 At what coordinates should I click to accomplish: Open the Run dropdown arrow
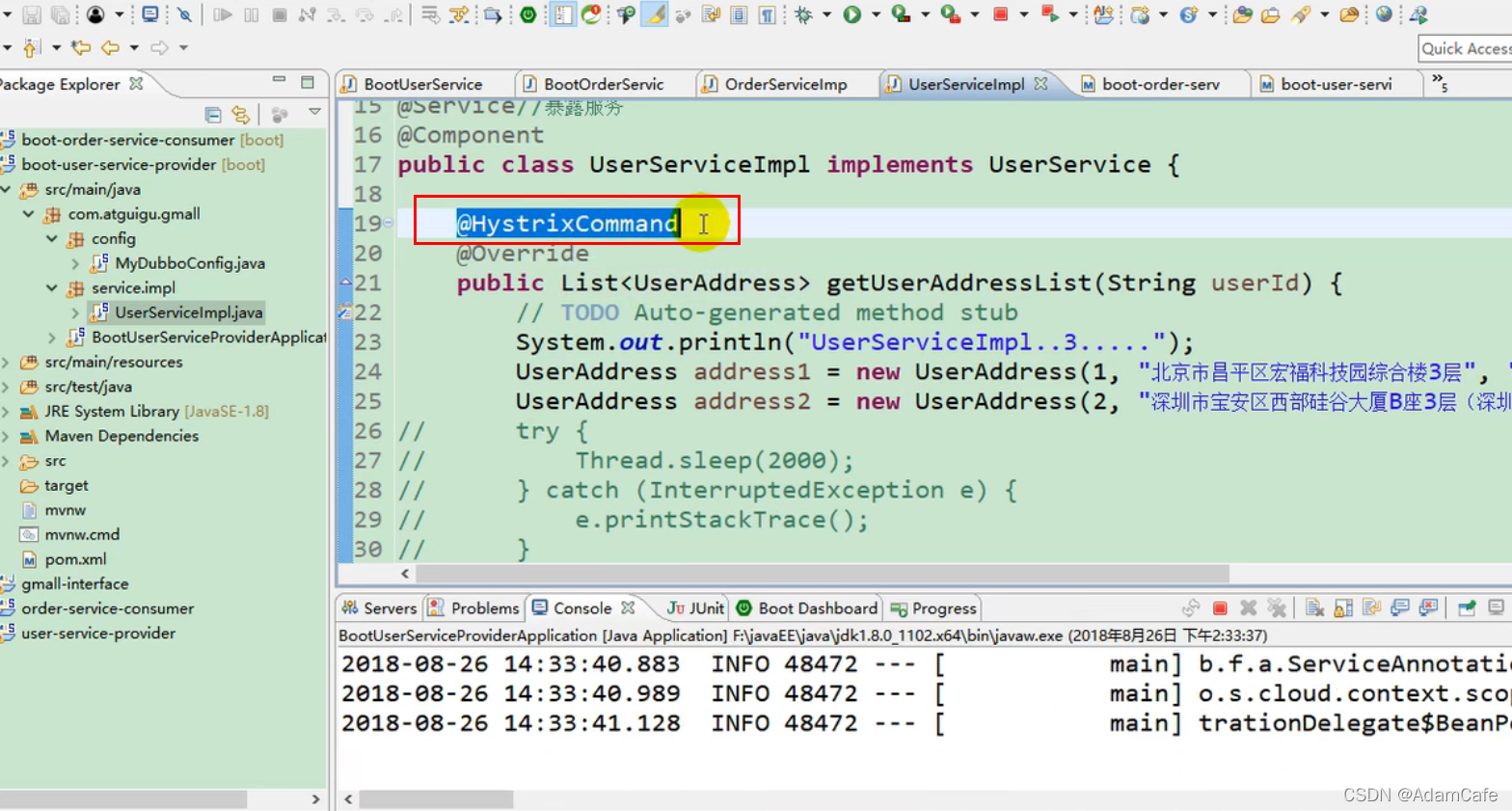(x=876, y=14)
